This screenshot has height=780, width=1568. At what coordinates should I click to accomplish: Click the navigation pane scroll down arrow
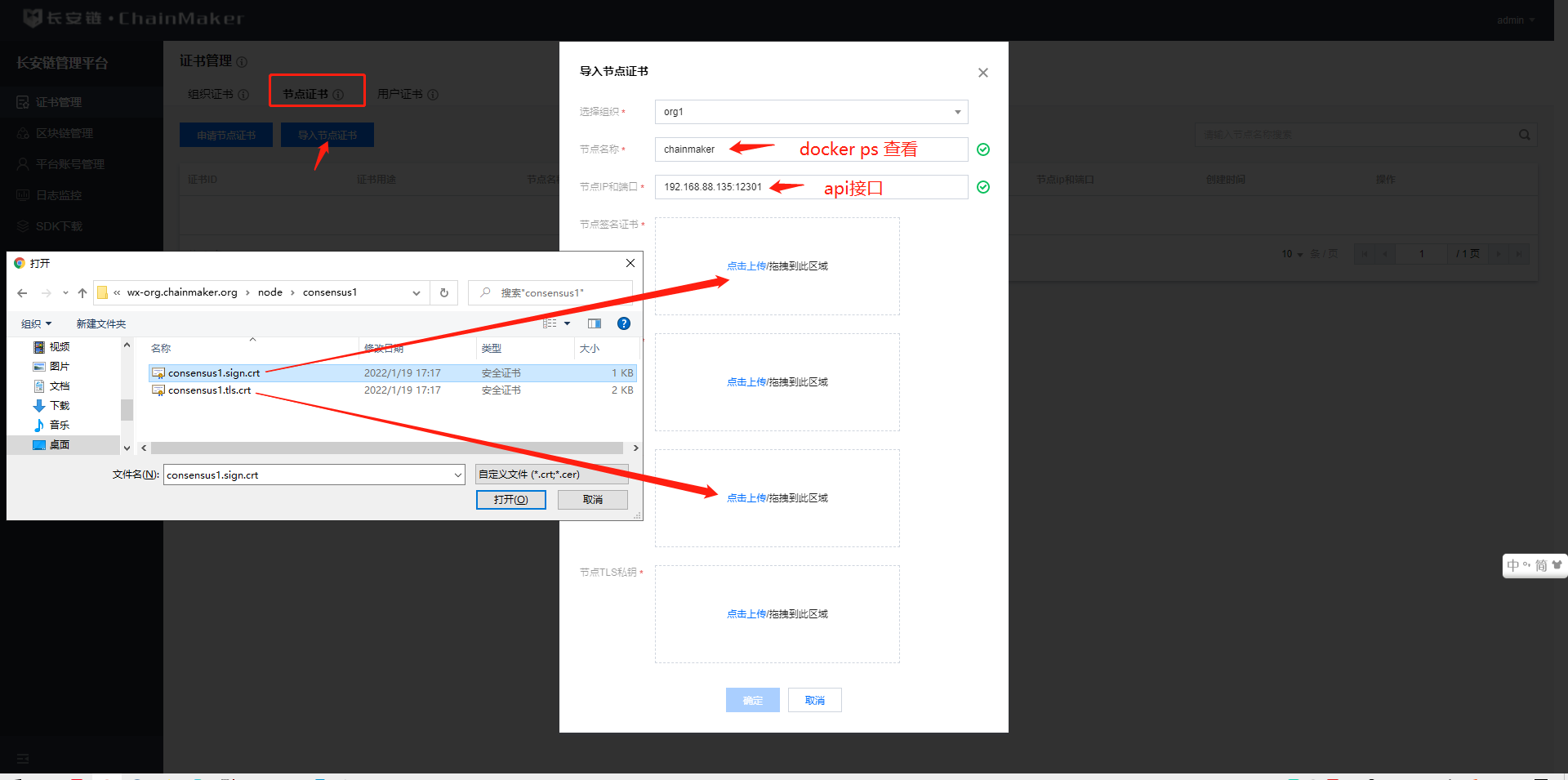[127, 448]
